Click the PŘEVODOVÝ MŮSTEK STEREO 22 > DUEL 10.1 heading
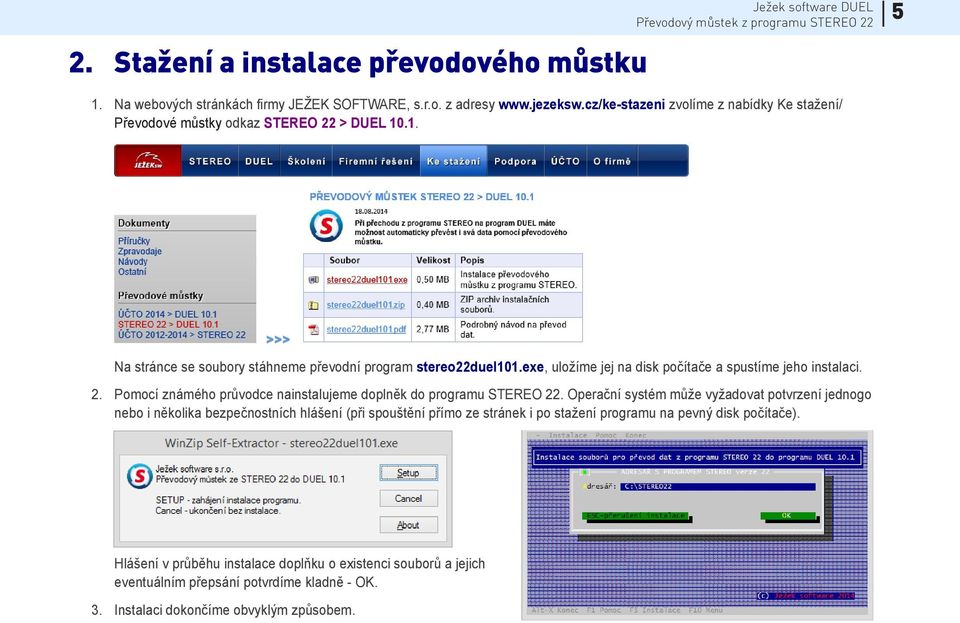960x623 pixels. (x=422, y=197)
